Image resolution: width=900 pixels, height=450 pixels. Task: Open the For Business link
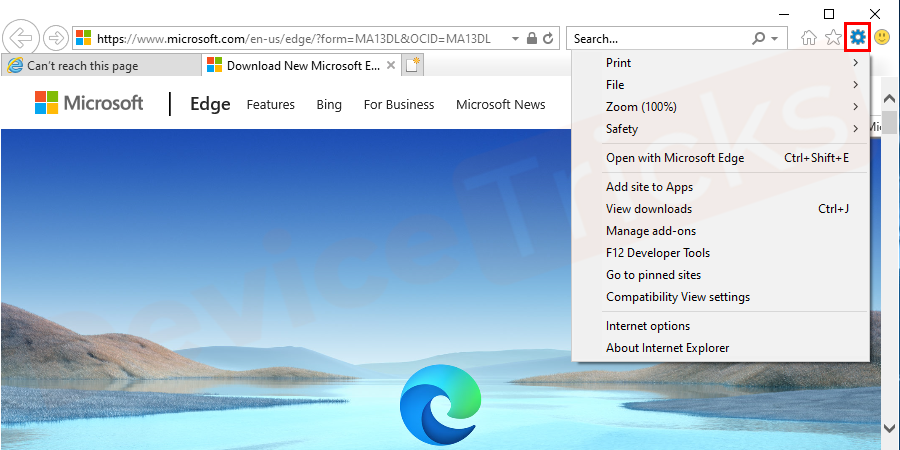coord(399,104)
